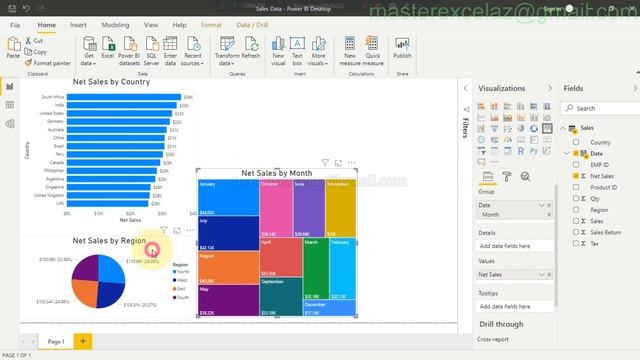Pick the Matrix visual icon
The height and width of the screenshot is (360, 640).
pos(507,151)
